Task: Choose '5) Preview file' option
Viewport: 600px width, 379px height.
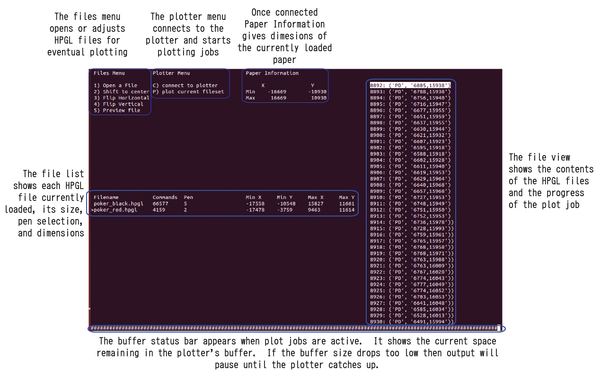Action: [117, 110]
